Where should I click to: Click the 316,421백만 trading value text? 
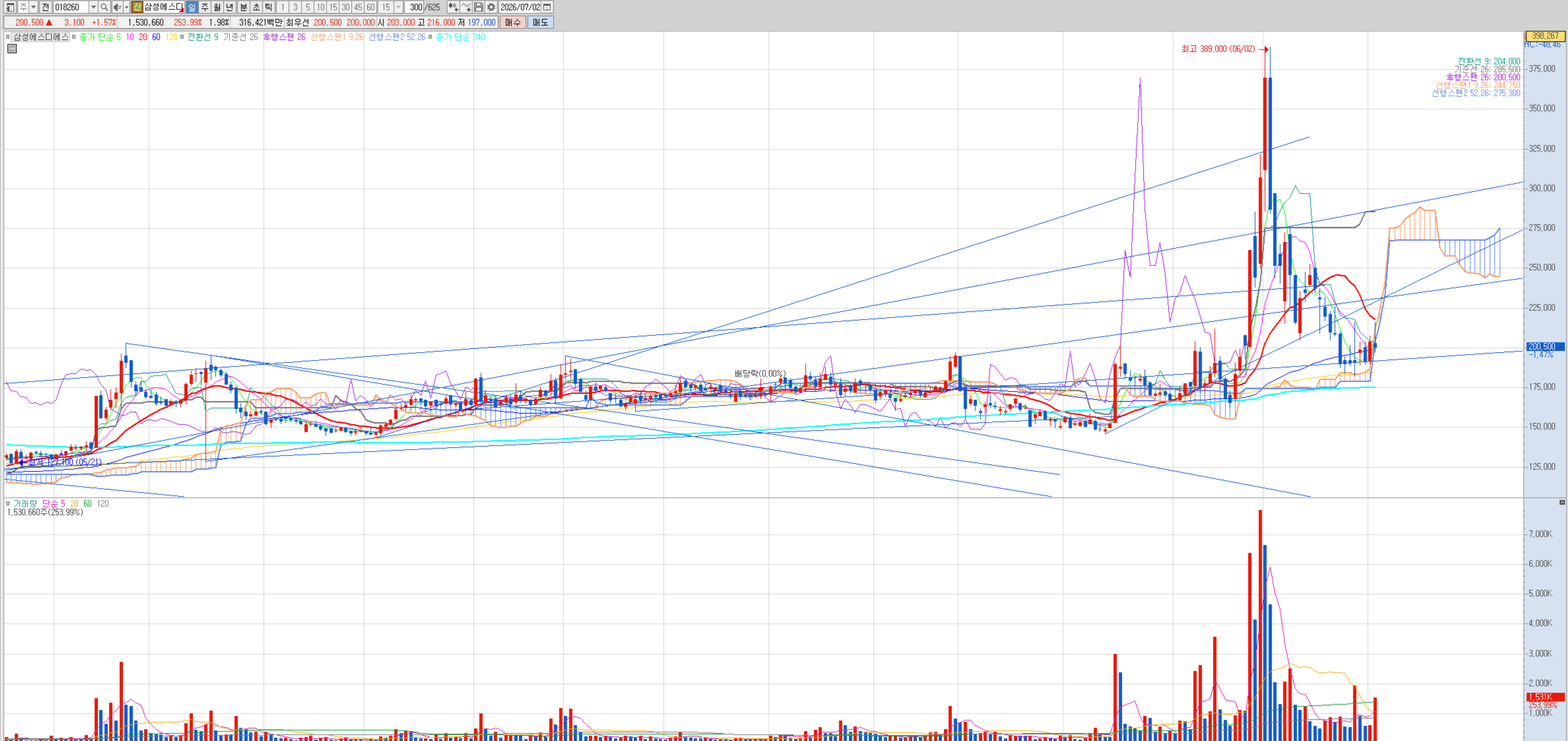pyautogui.click(x=260, y=22)
